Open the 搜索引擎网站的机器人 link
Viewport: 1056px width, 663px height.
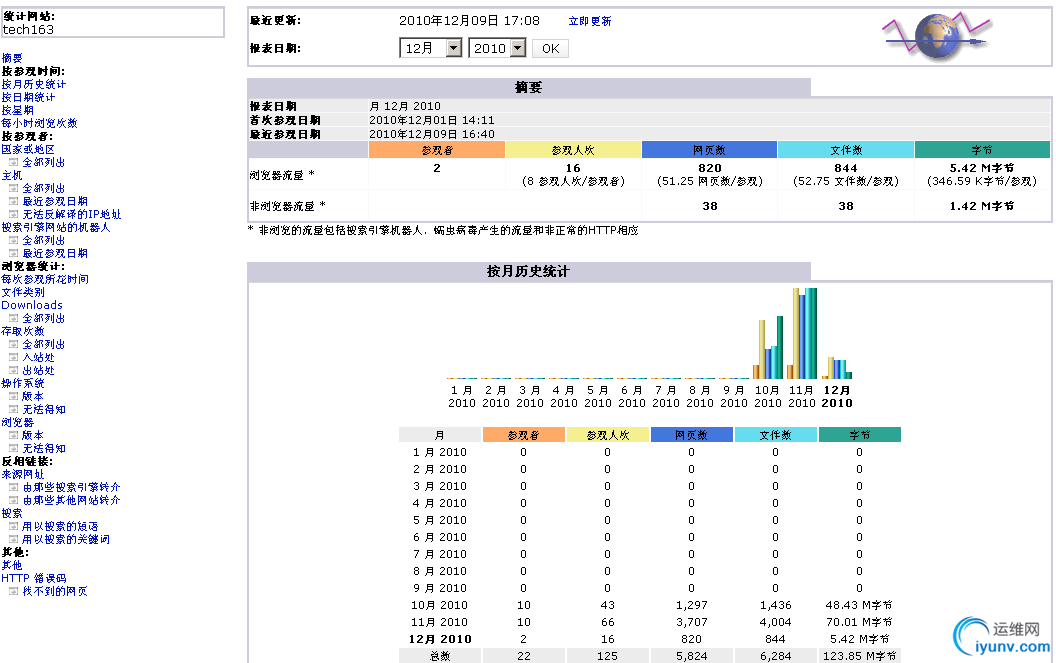tap(55, 228)
